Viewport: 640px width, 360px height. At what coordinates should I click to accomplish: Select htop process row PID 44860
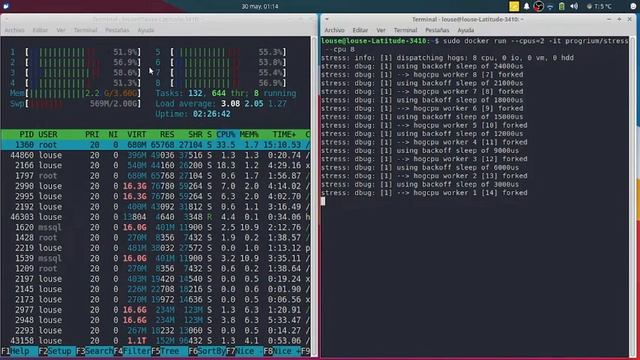click(156, 155)
